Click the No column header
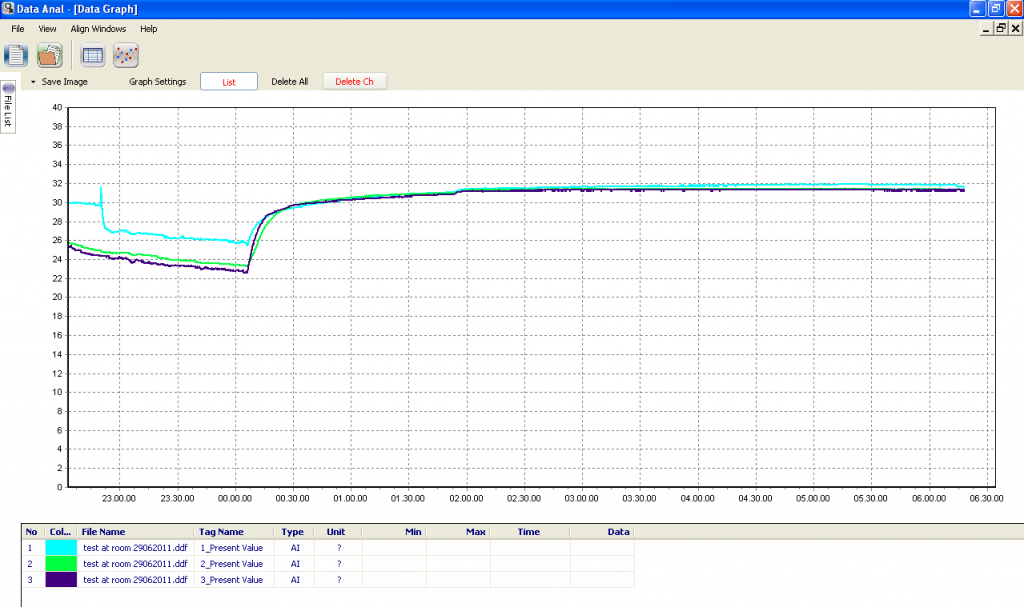 point(32,532)
